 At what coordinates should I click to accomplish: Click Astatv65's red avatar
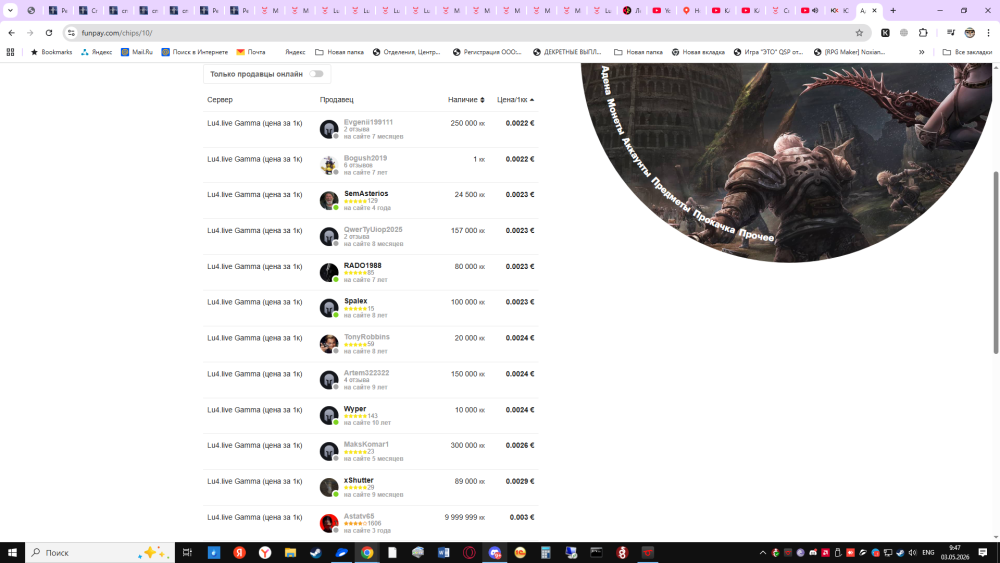pyautogui.click(x=329, y=523)
